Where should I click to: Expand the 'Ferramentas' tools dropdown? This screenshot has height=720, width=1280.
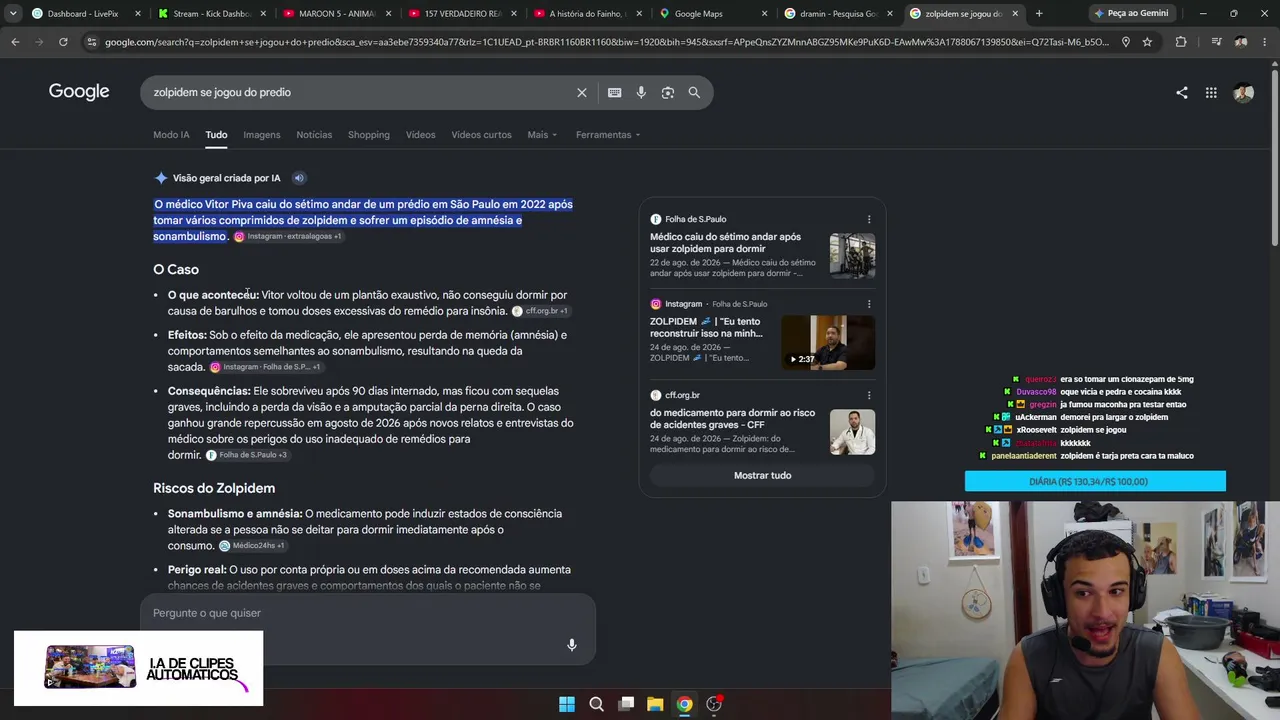(x=608, y=135)
